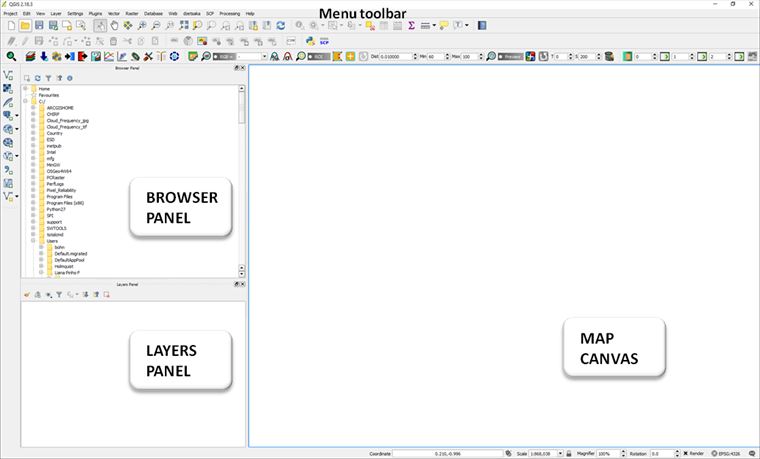The height and width of the screenshot is (459, 760).
Task: Expand the Home folder in Browser
Action: (25, 89)
